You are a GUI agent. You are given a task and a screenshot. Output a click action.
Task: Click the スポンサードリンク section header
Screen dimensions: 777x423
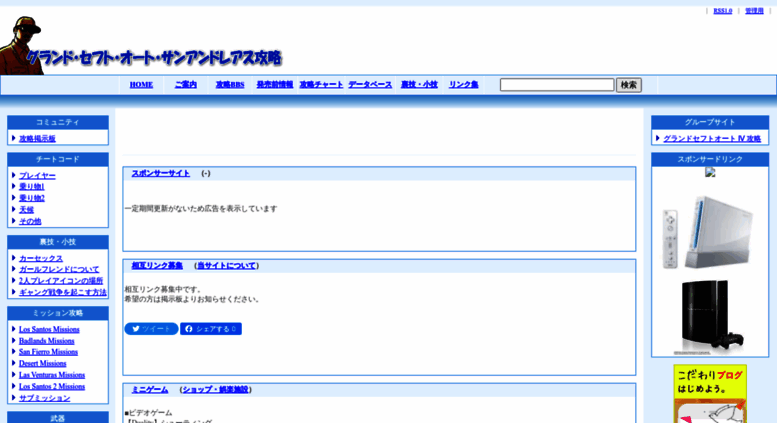coord(710,159)
